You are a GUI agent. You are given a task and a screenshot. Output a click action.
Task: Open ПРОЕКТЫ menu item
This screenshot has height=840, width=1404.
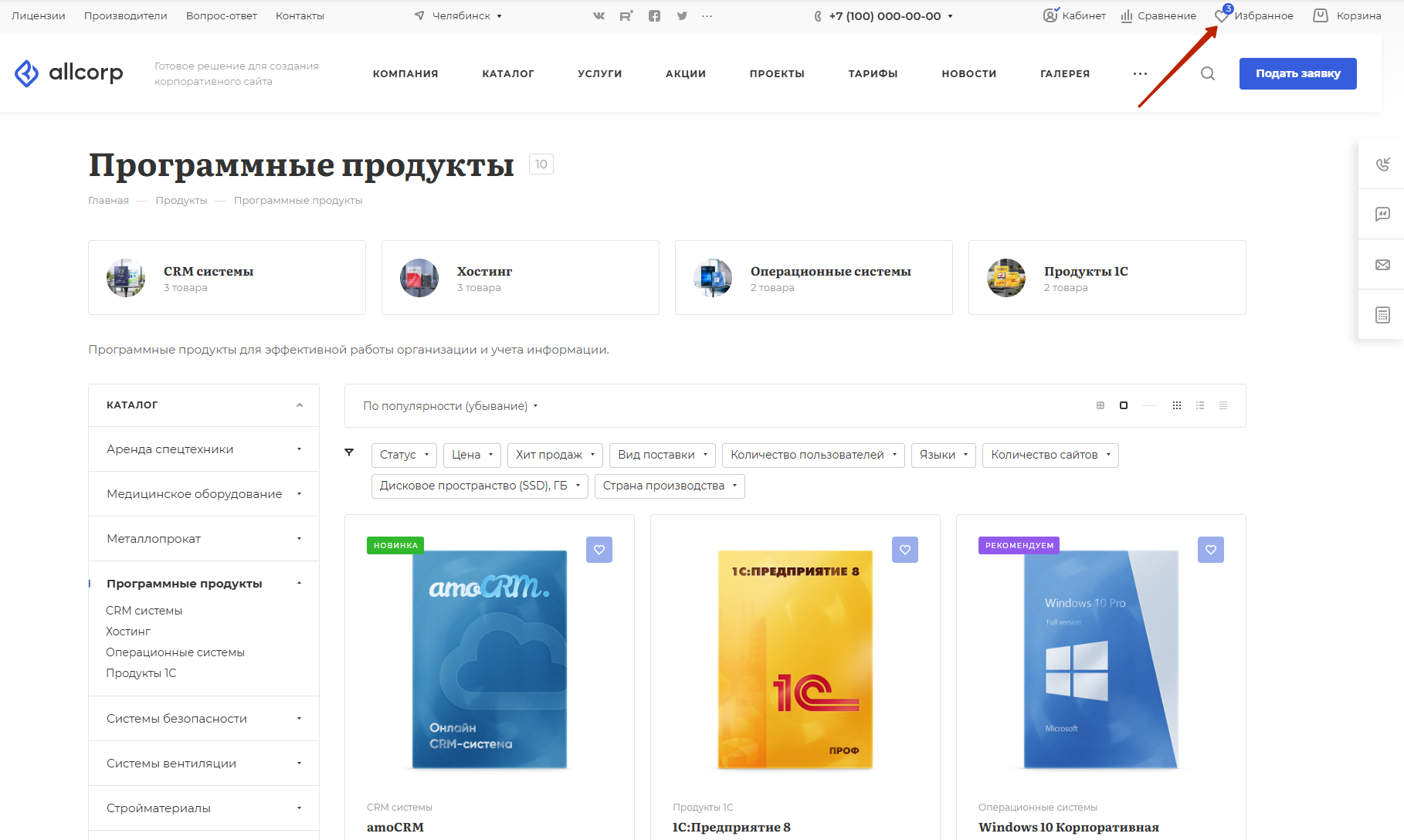[777, 73]
